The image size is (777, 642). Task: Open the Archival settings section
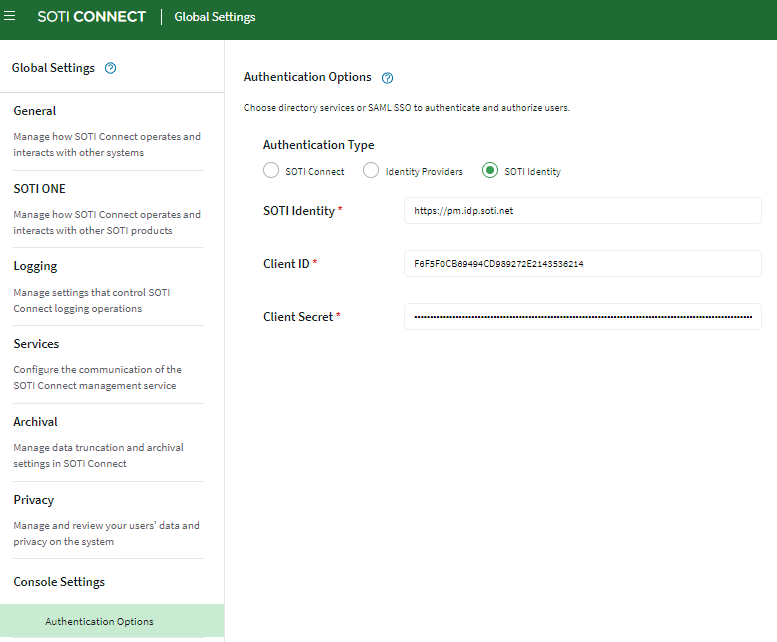coord(35,422)
